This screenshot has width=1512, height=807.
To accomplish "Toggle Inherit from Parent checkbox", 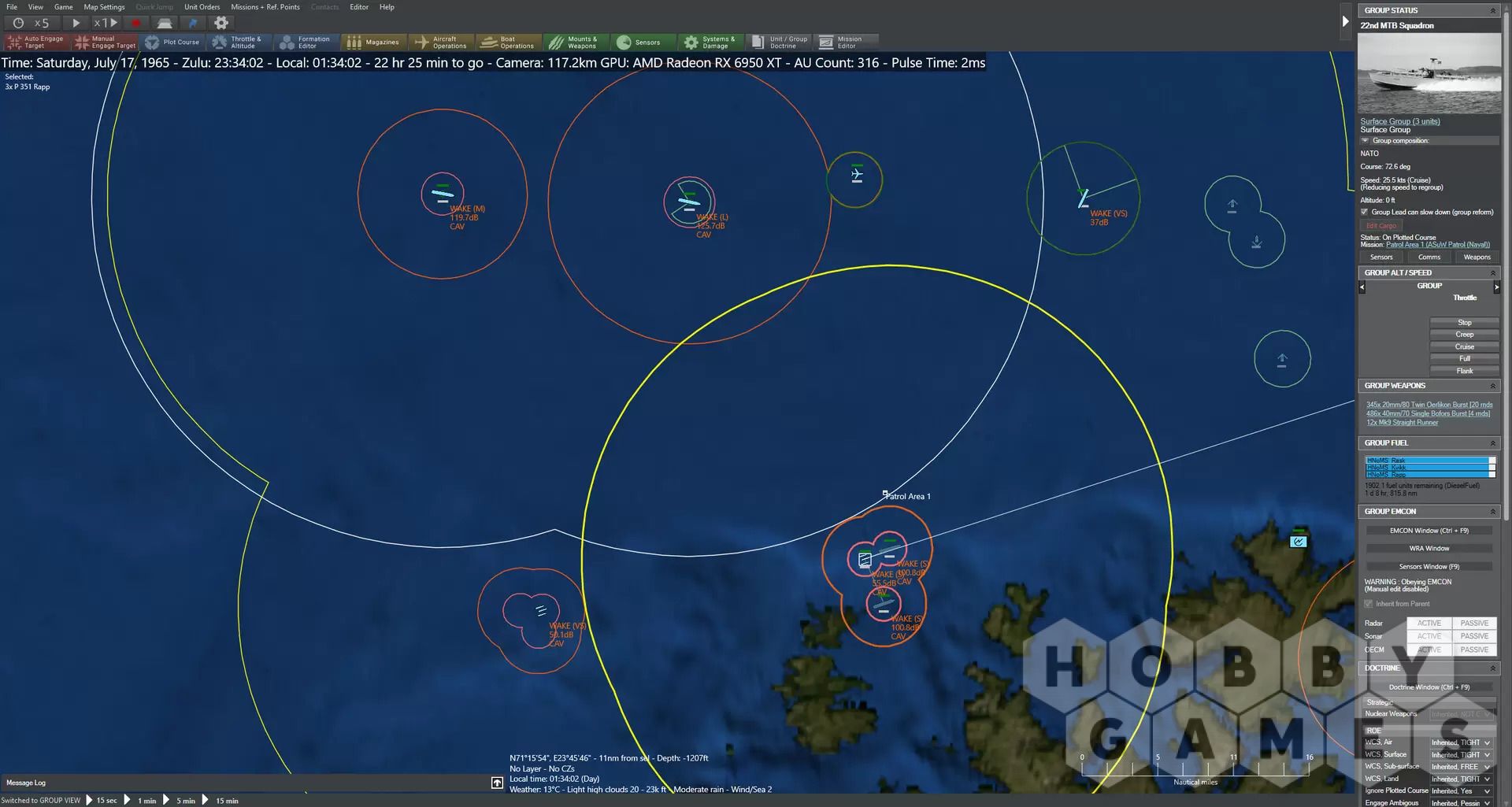I will coord(1369,604).
